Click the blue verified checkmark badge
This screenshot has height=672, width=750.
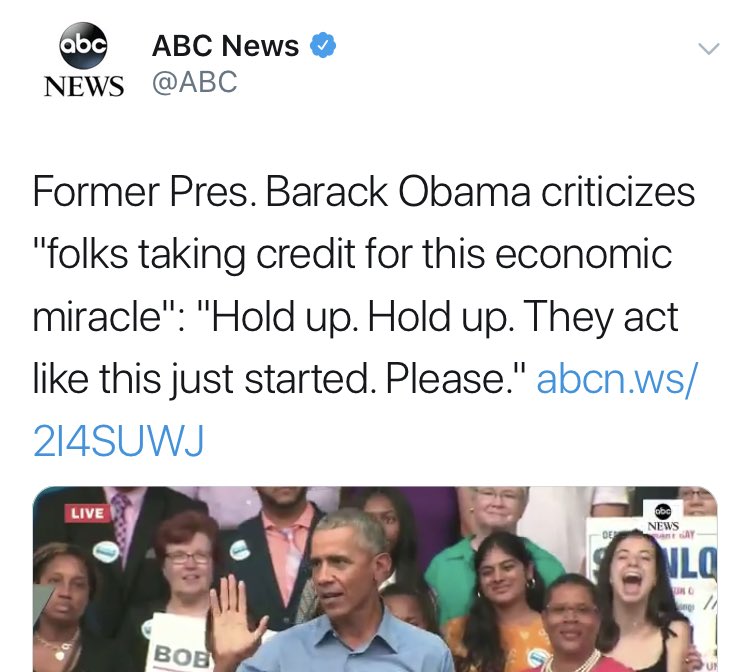(x=323, y=45)
